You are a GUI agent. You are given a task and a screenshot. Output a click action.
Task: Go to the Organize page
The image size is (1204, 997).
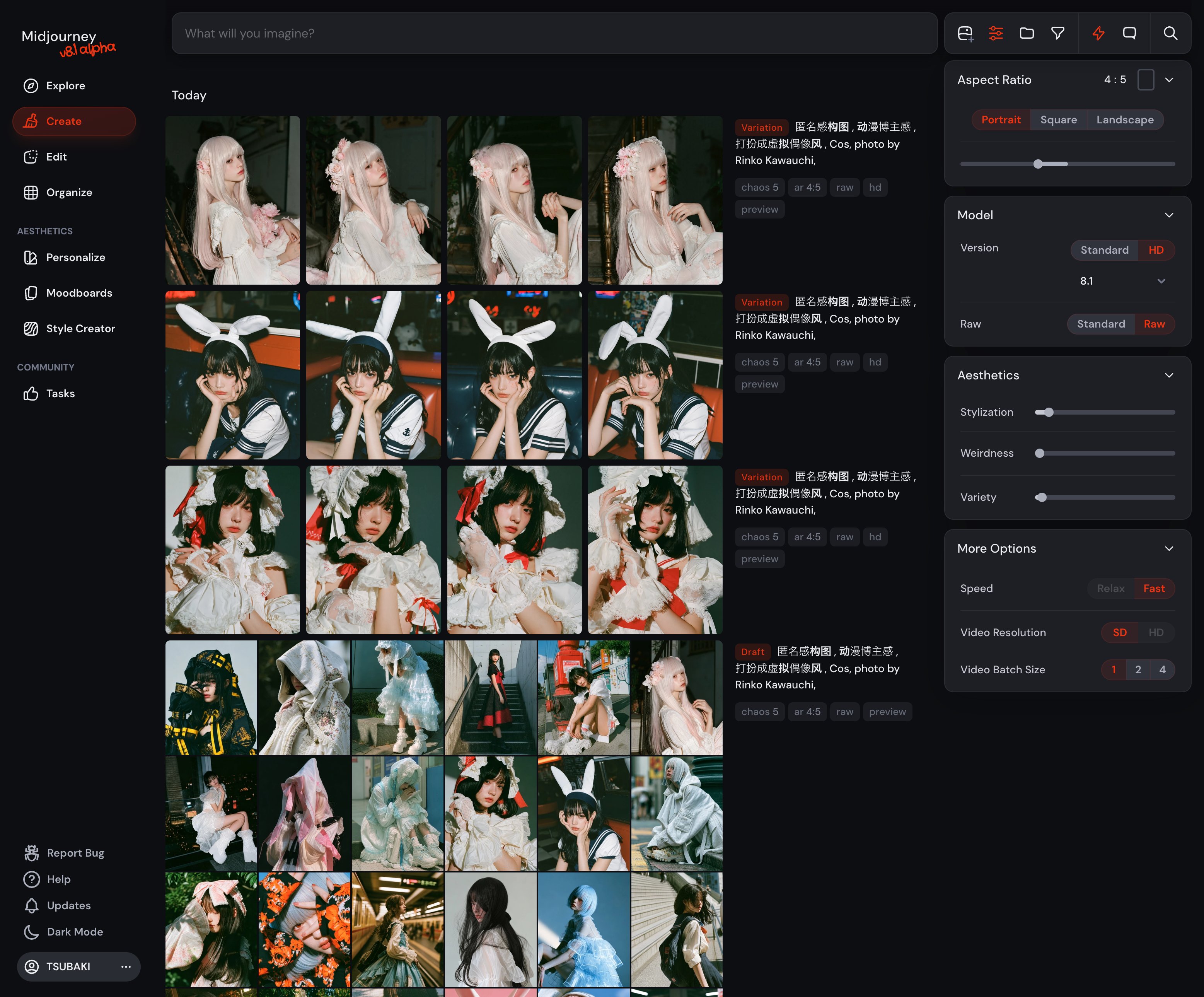(x=75, y=193)
